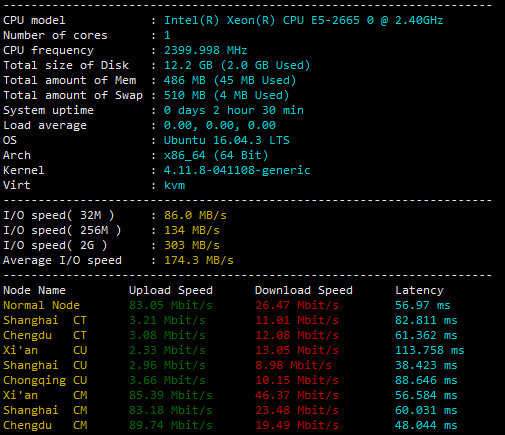Click the Average I/O speed value 174.3 MB/s

(199, 260)
